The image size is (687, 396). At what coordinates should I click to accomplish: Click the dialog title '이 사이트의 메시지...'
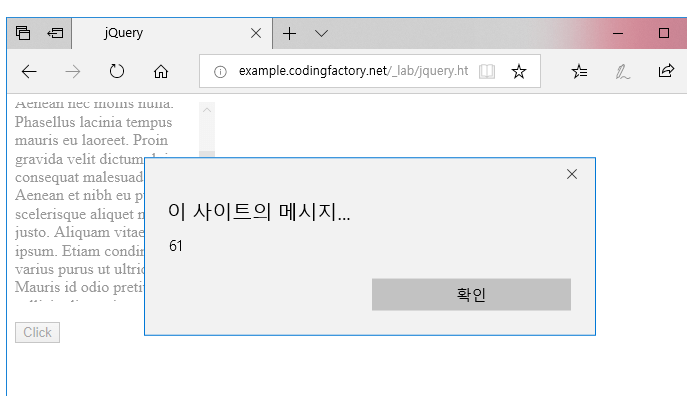pos(259,212)
